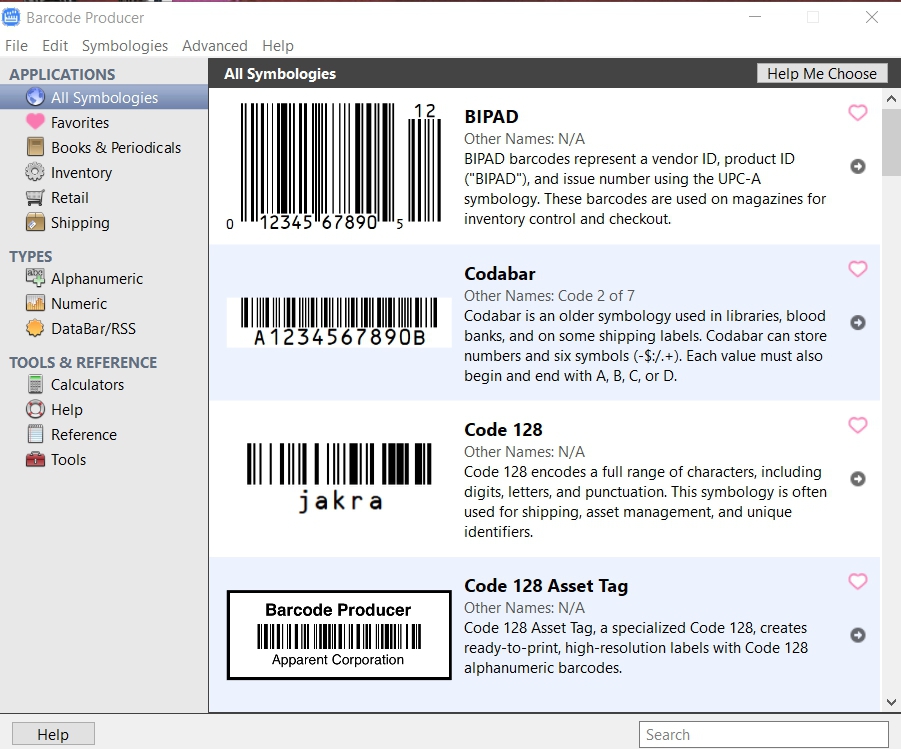Click the Asset Tag label thumbnail
The width and height of the screenshot is (901, 749).
click(x=339, y=635)
